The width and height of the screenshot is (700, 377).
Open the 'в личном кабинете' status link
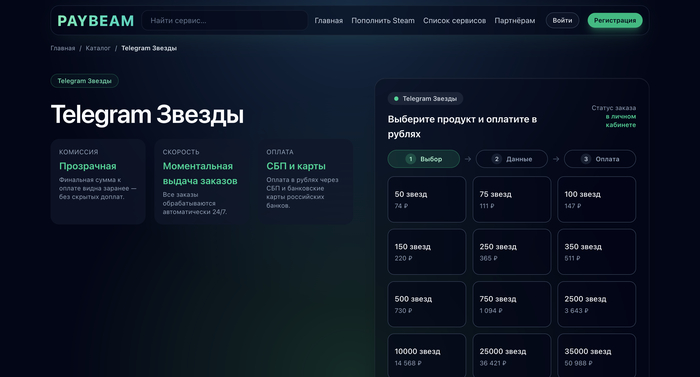click(x=621, y=121)
